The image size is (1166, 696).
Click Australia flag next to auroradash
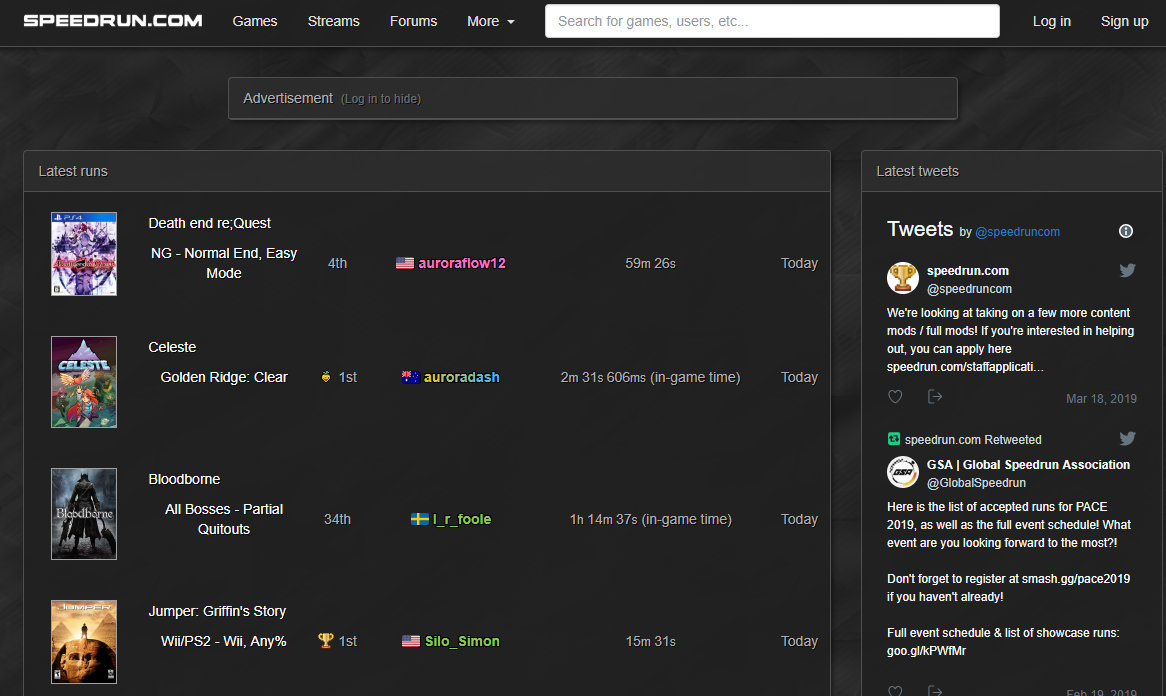point(410,377)
